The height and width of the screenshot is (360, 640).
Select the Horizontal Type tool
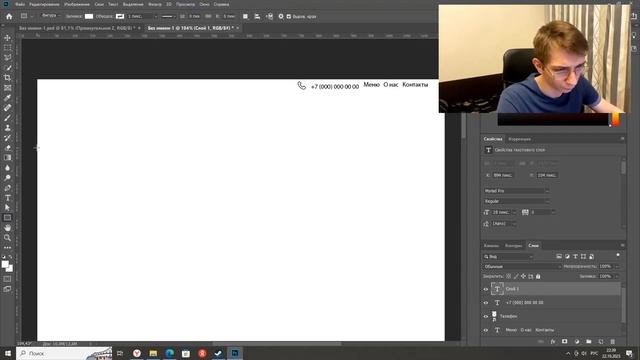(7, 198)
